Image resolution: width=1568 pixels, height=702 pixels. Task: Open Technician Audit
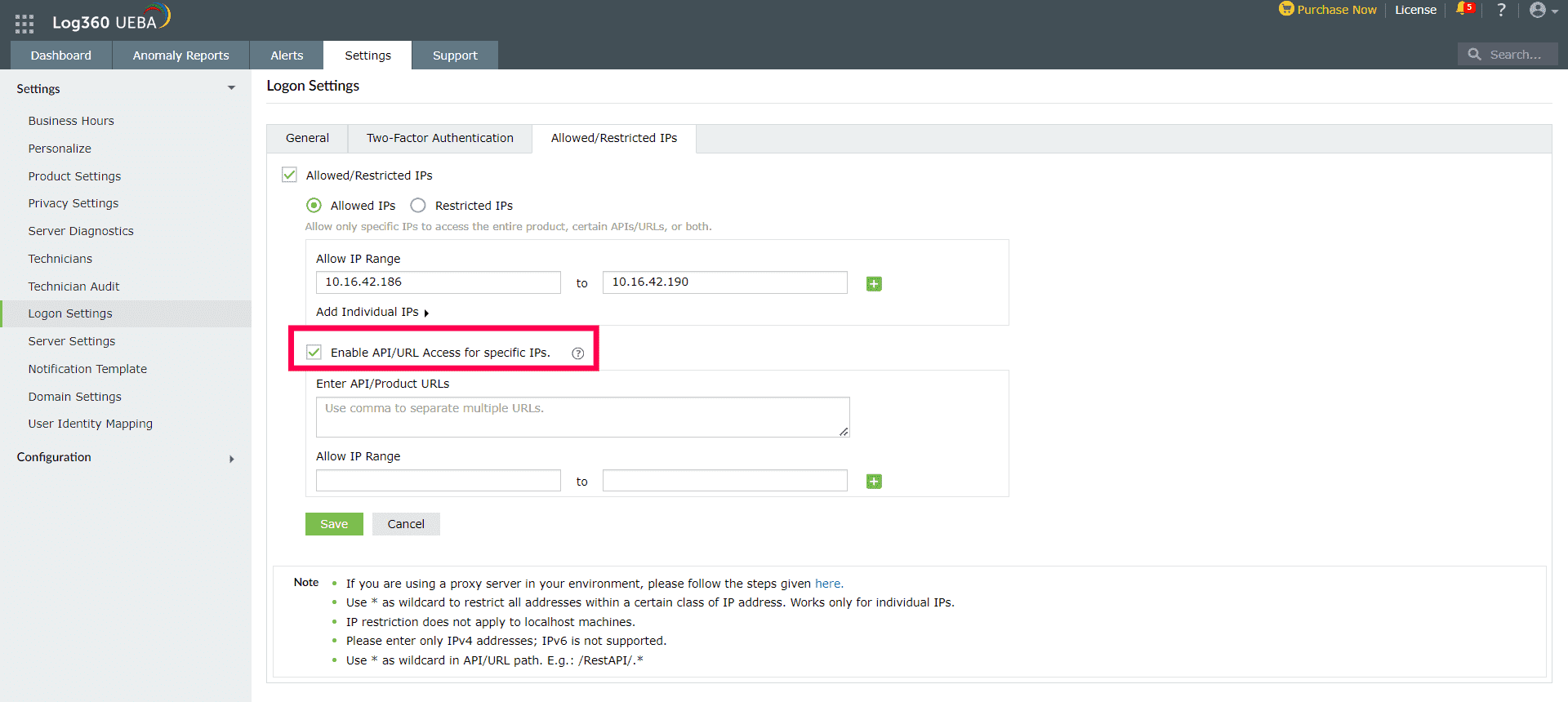point(73,287)
